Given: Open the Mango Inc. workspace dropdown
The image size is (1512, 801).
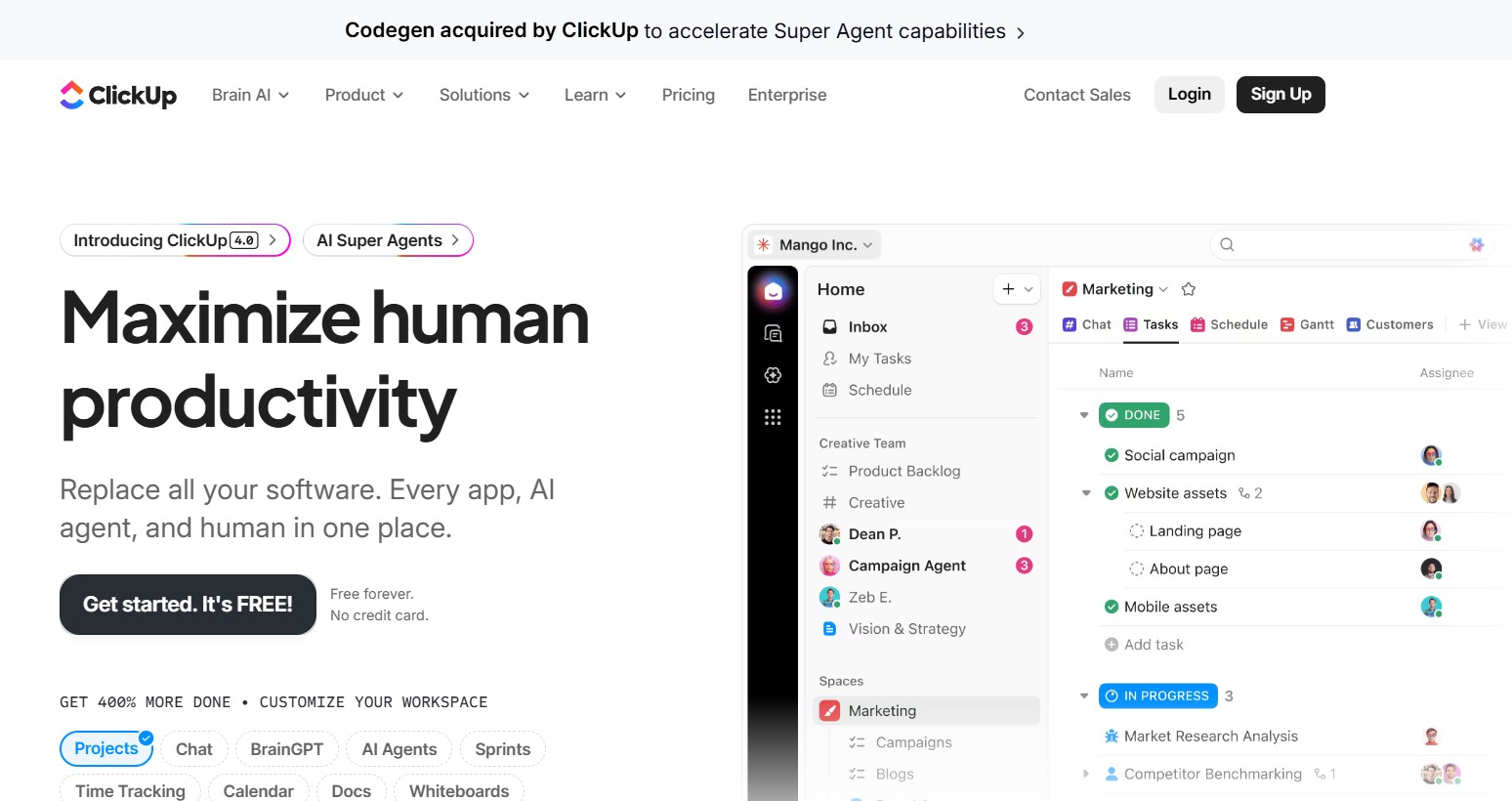Looking at the screenshot, I should [x=814, y=244].
